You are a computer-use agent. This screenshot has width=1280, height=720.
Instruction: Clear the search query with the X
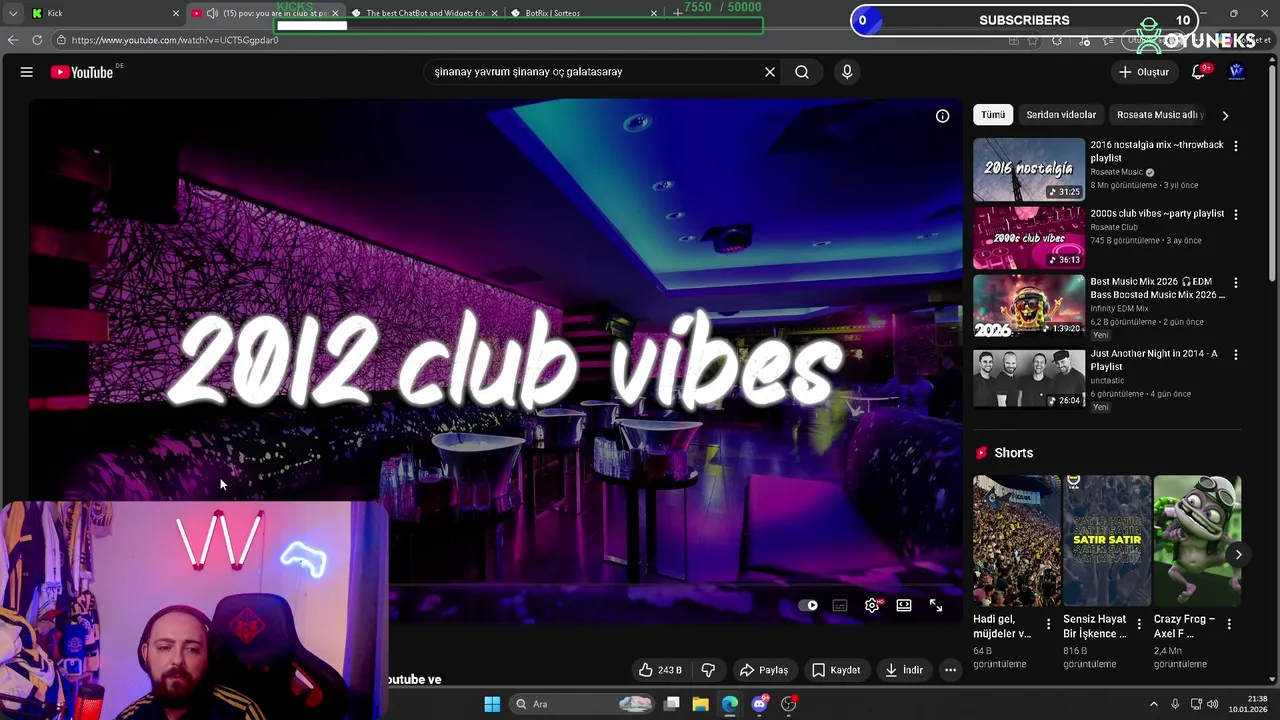tap(770, 72)
